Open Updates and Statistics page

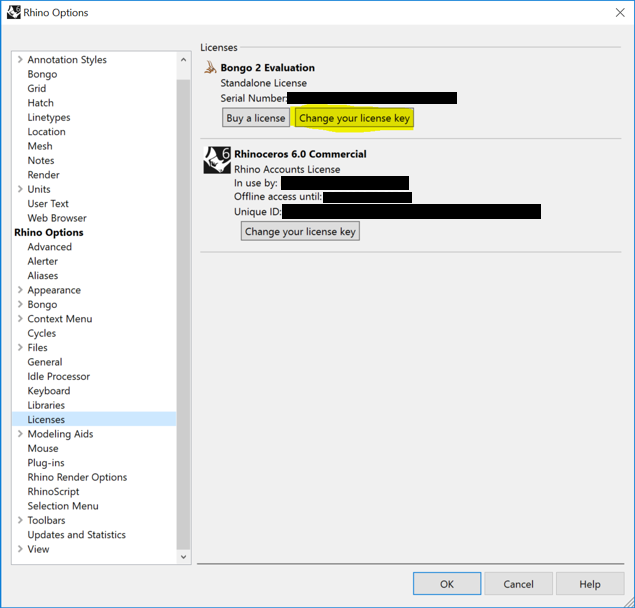(77, 535)
